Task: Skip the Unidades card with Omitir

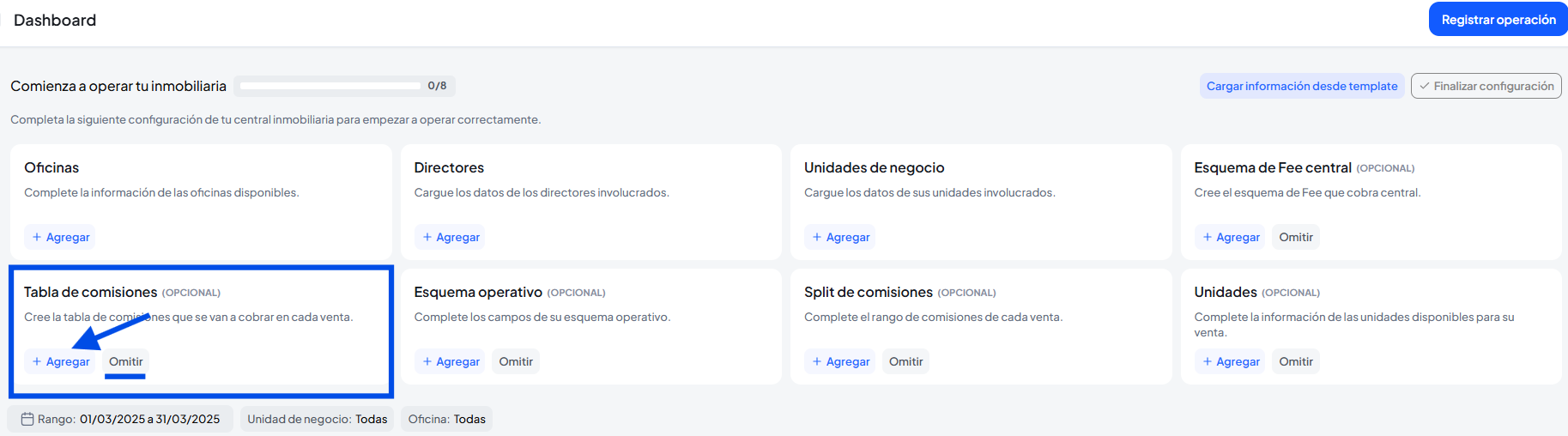Action: click(x=1295, y=361)
